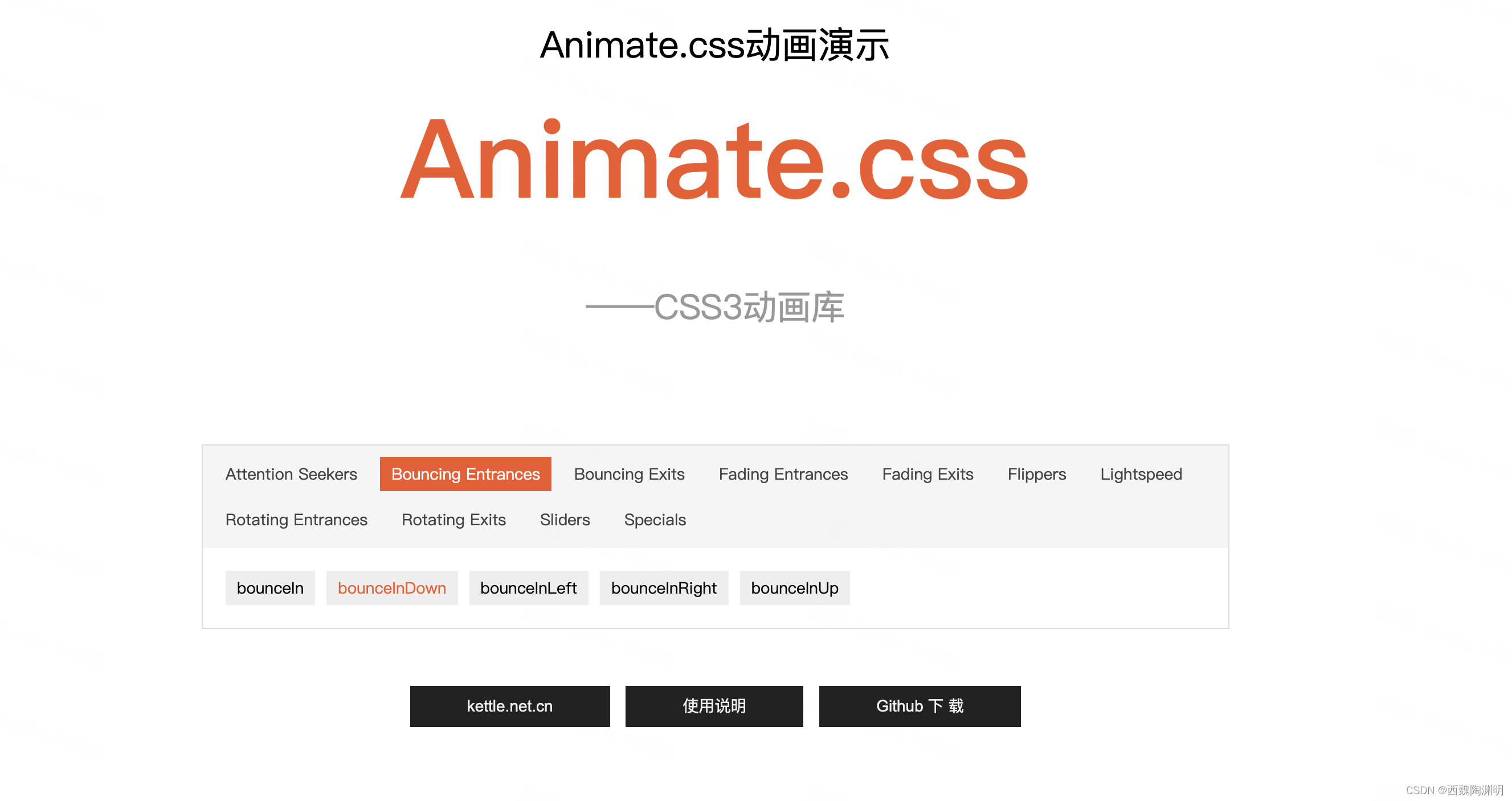The height and width of the screenshot is (801, 1512).
Task: Trigger the bounceInDown animation
Action: (391, 588)
